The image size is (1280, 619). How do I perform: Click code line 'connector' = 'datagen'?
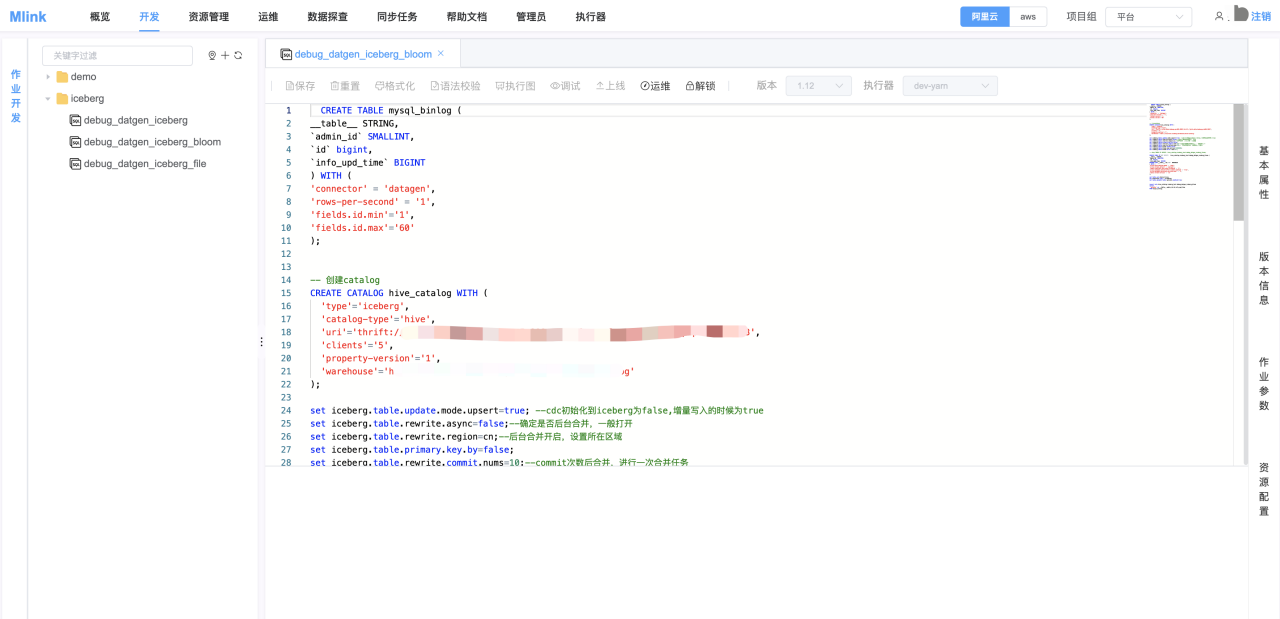373,188
